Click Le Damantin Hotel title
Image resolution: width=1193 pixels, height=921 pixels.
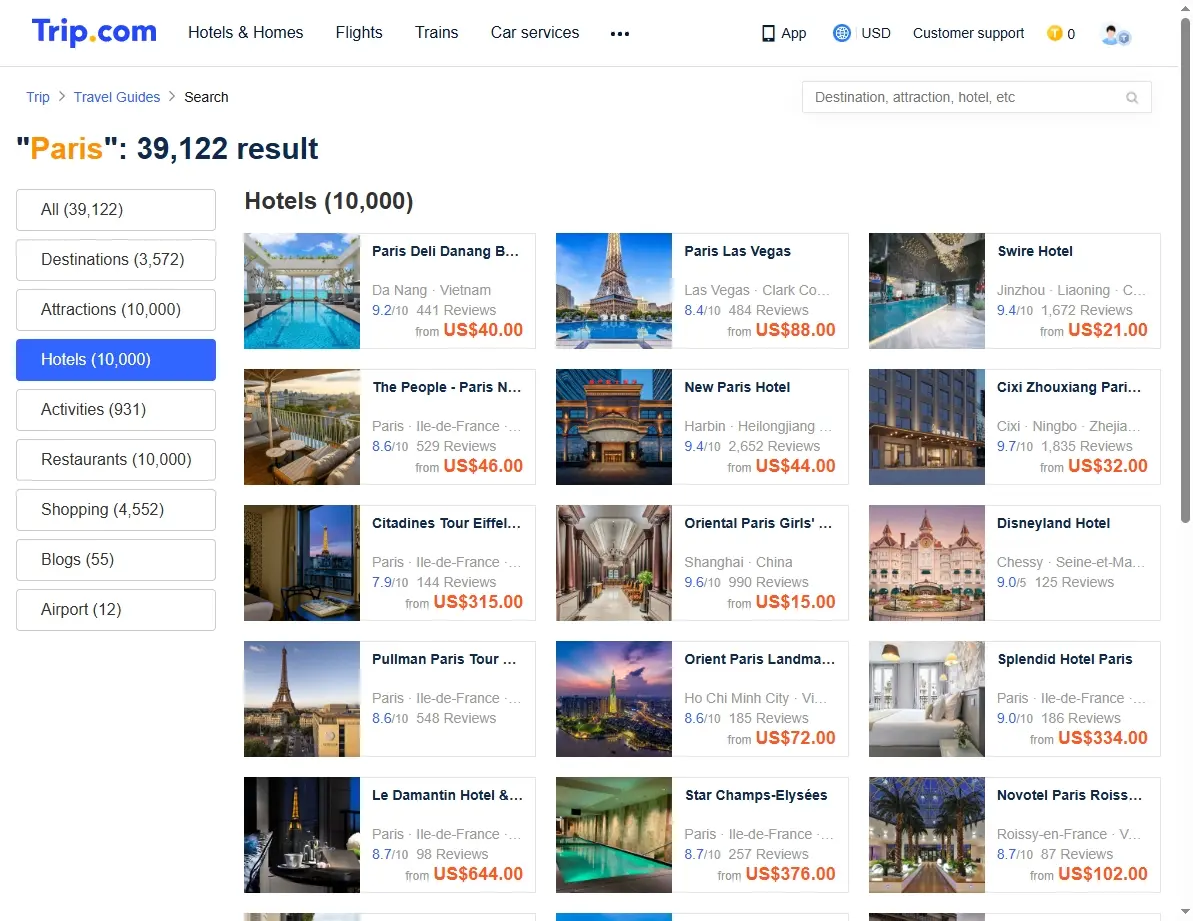[x=447, y=796]
